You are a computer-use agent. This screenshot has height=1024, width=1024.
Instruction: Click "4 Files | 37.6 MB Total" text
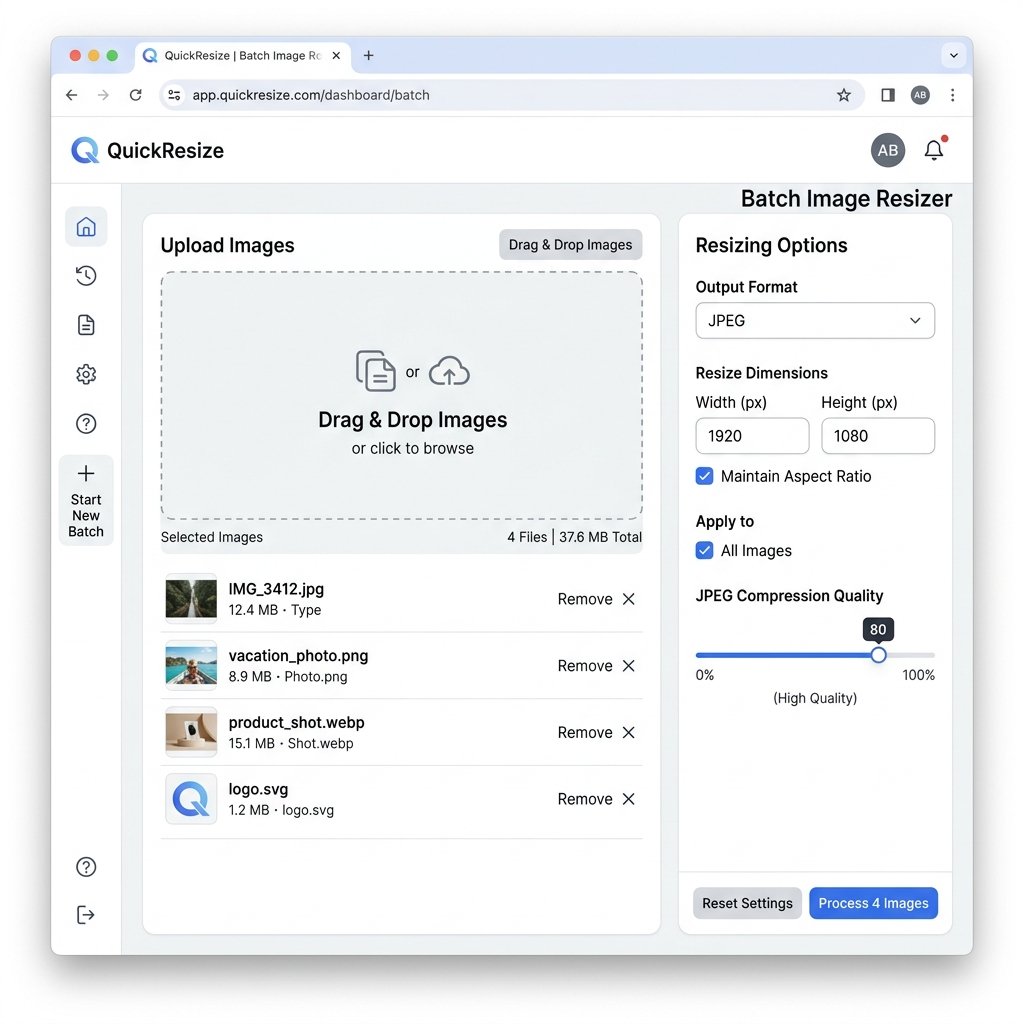pyautogui.click(x=574, y=537)
